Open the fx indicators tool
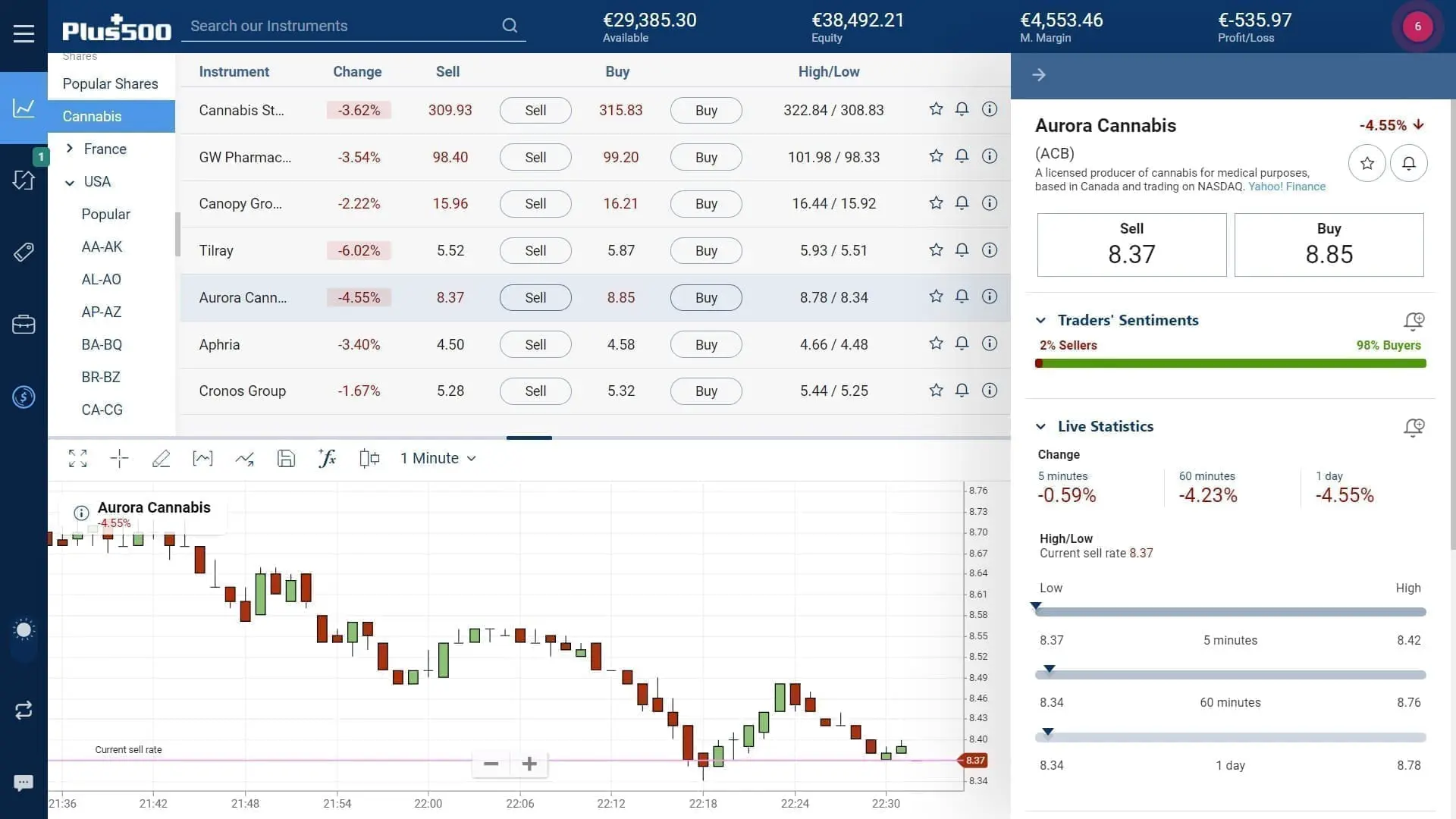This screenshot has width=1456, height=819. coord(327,458)
